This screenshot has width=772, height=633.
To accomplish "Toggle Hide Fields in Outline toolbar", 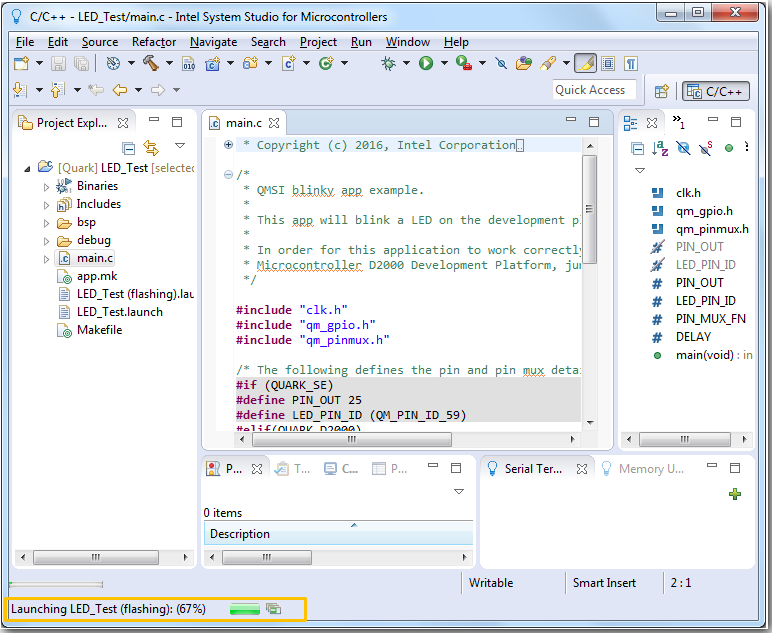I will coord(683,148).
